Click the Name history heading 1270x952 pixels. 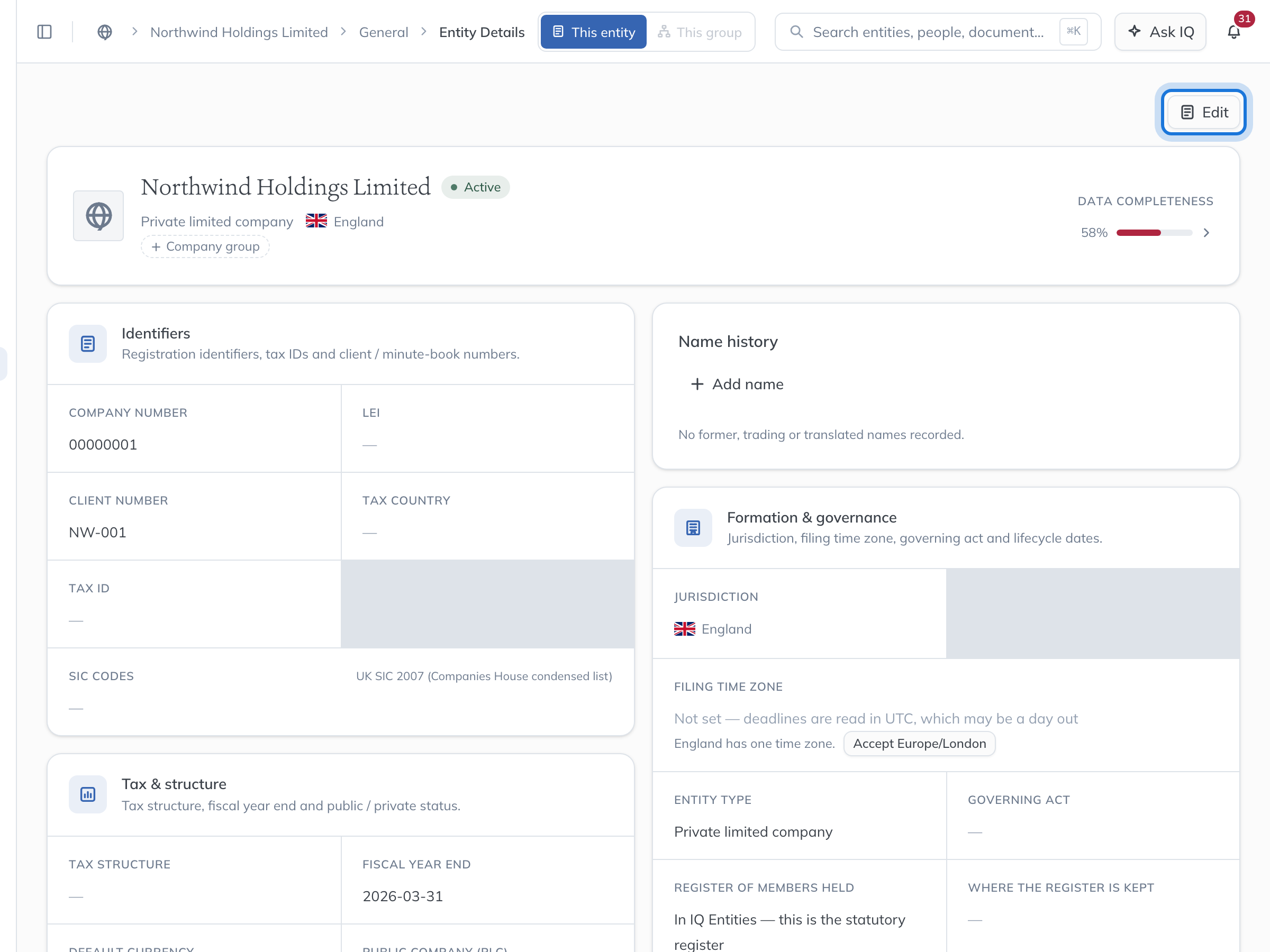pyautogui.click(x=728, y=342)
